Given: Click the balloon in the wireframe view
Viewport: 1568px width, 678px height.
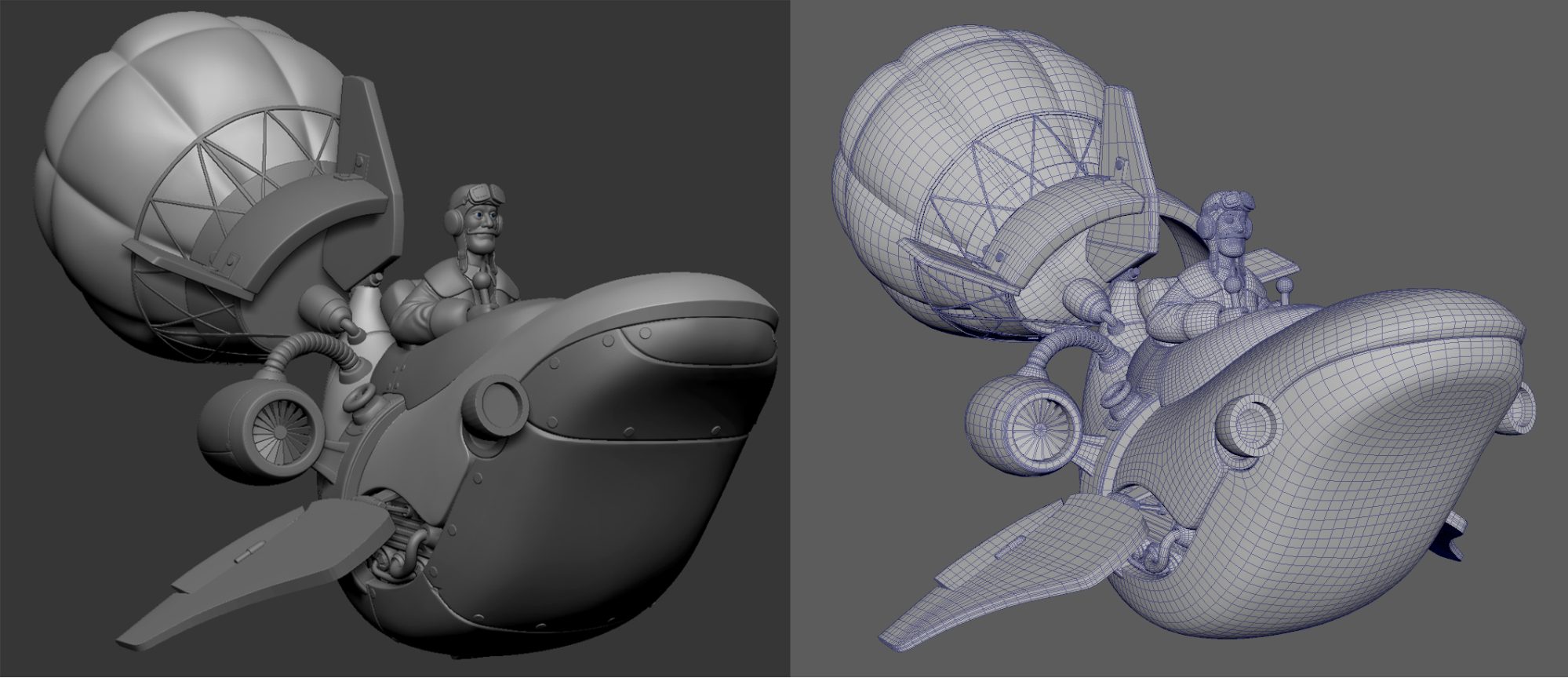Looking at the screenshot, I should pos(941,110).
